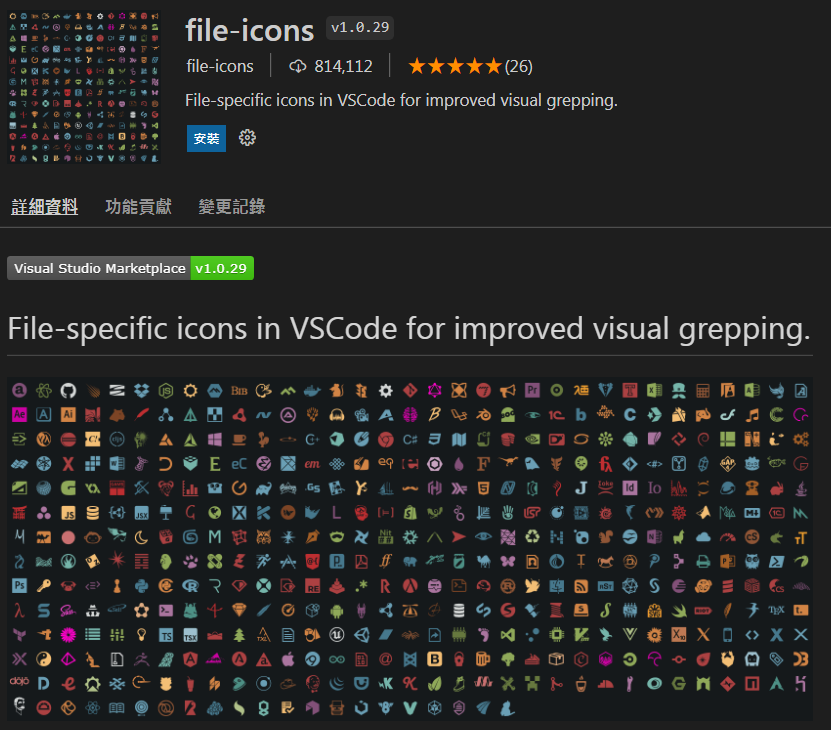Image resolution: width=831 pixels, height=730 pixels.
Task: Click the blue 安裝 install button
Action: click(206, 138)
